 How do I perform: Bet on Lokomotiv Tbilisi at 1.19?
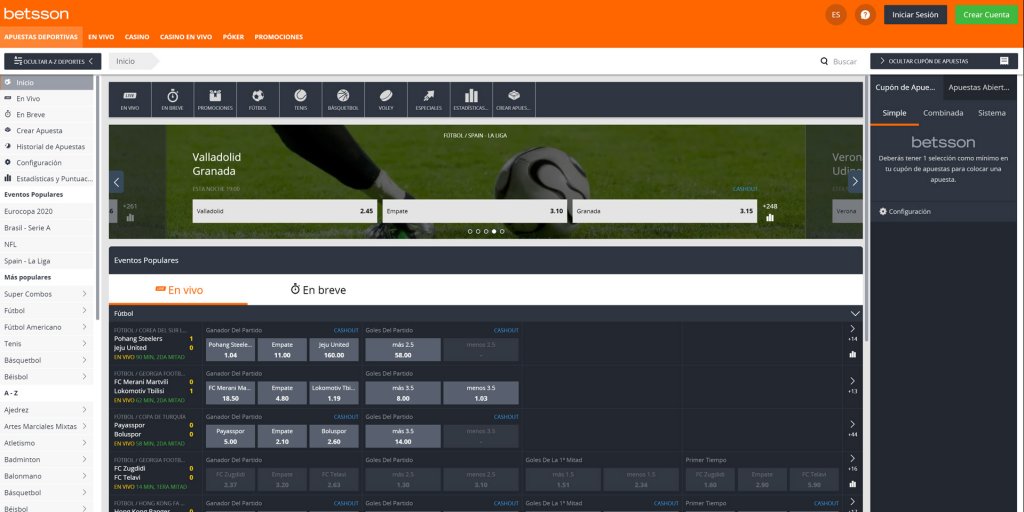click(334, 393)
